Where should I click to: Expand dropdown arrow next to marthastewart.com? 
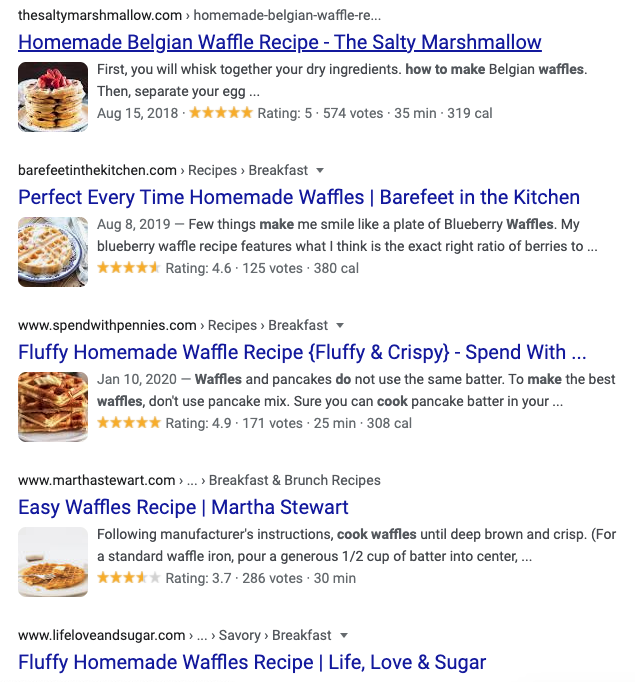point(393,480)
